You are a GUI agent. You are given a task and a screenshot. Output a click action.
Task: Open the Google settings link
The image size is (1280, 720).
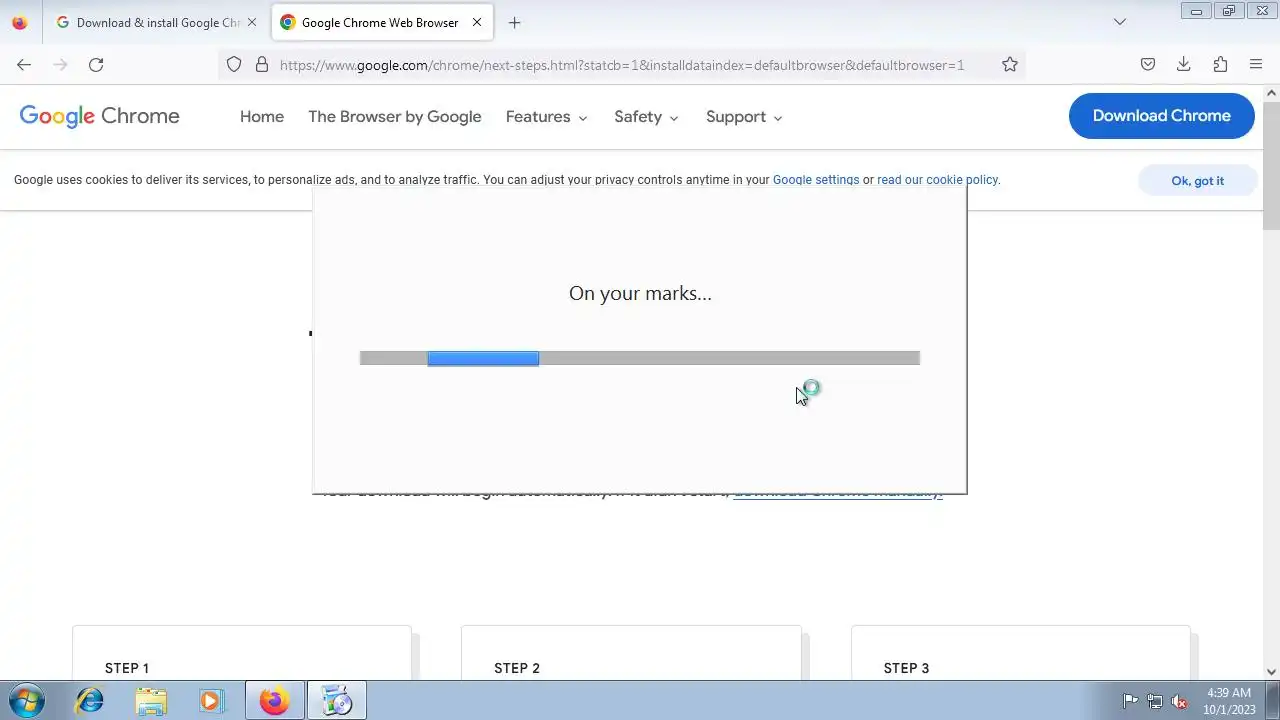[816, 180]
